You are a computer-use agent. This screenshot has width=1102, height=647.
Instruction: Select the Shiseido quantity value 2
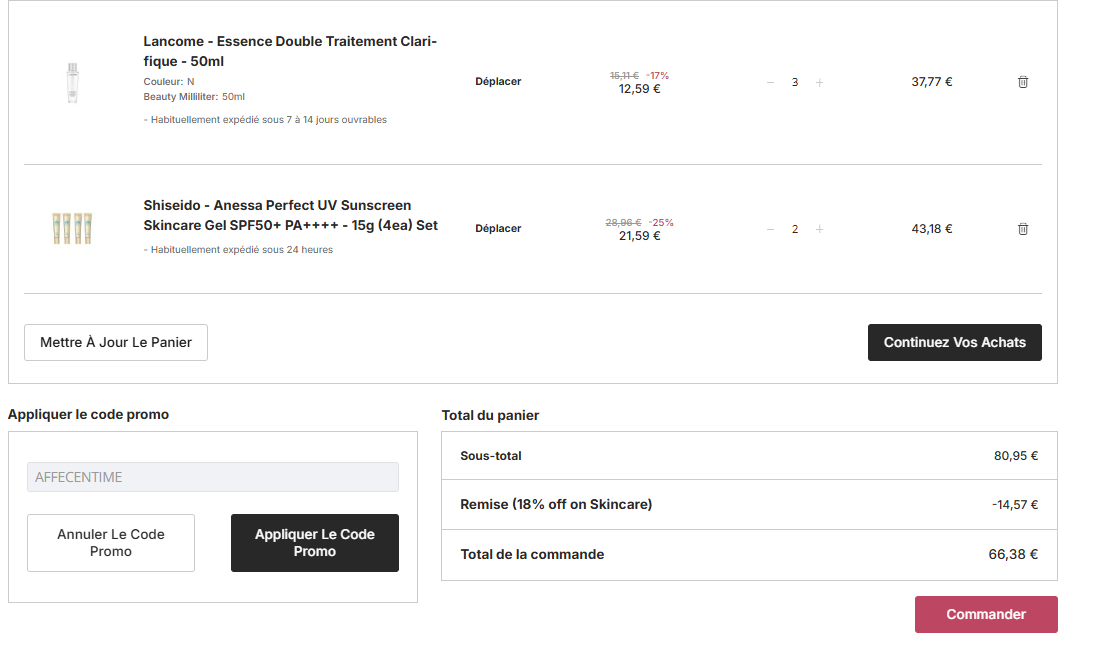coord(795,229)
